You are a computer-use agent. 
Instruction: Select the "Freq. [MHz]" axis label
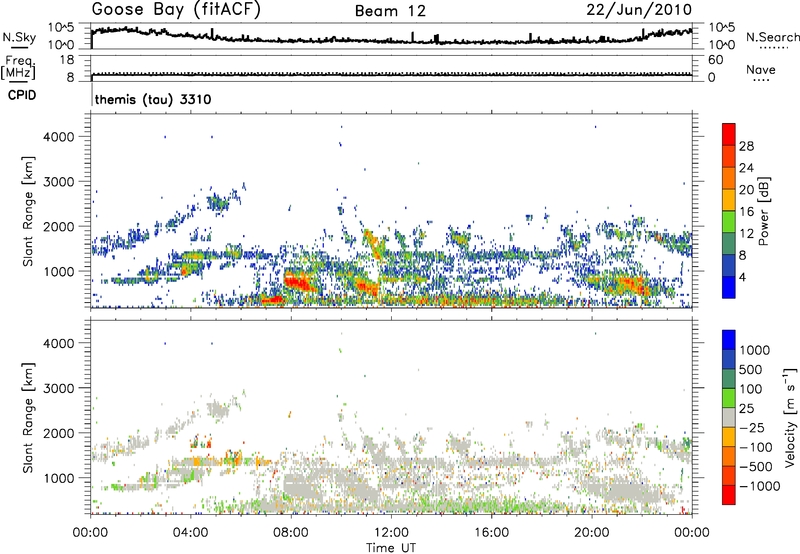[x=19, y=68]
